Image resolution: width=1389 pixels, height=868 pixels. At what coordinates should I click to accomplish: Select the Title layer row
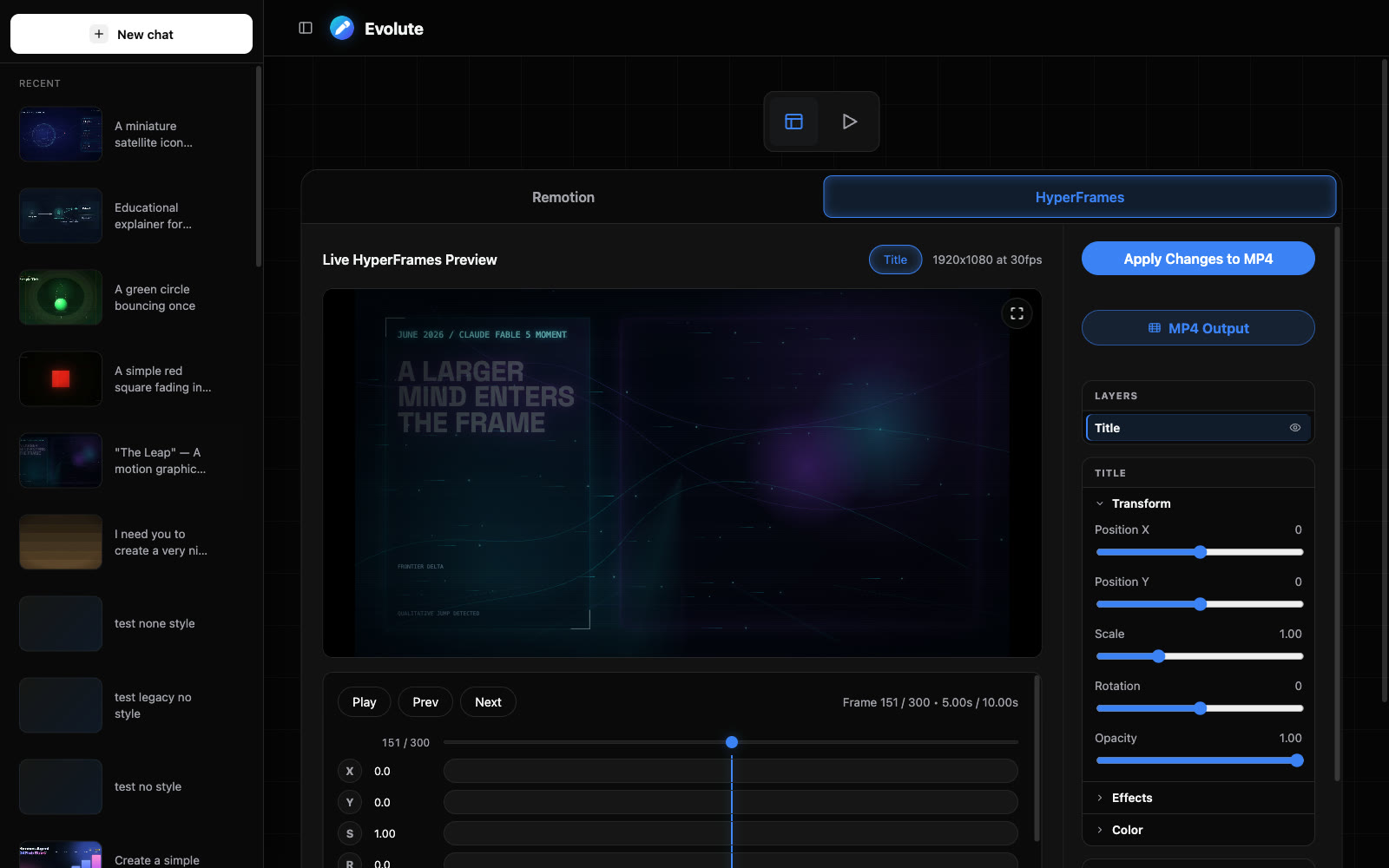[1198, 428]
